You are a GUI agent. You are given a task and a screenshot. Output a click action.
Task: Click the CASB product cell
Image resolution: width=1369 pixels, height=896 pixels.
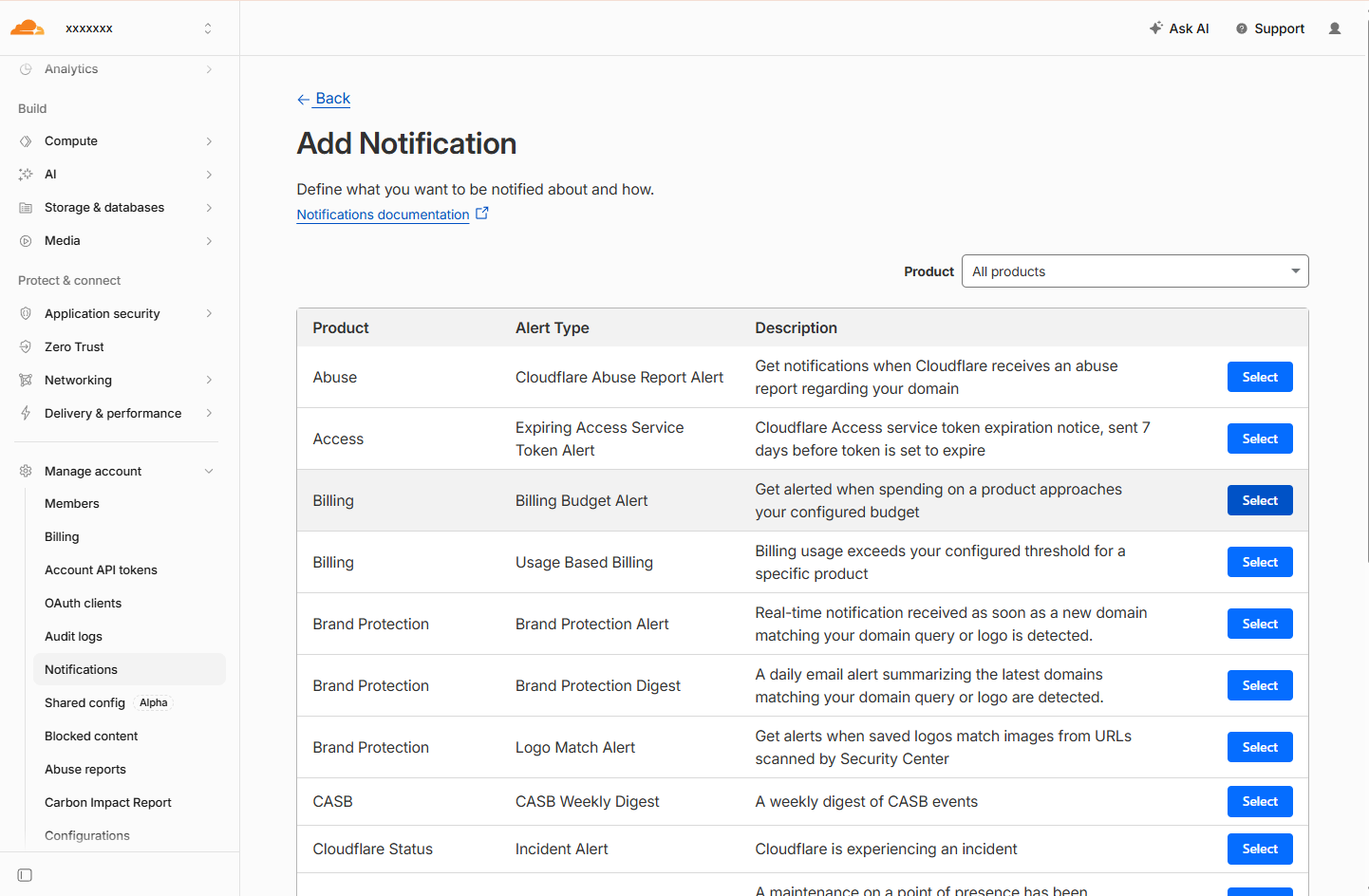332,801
